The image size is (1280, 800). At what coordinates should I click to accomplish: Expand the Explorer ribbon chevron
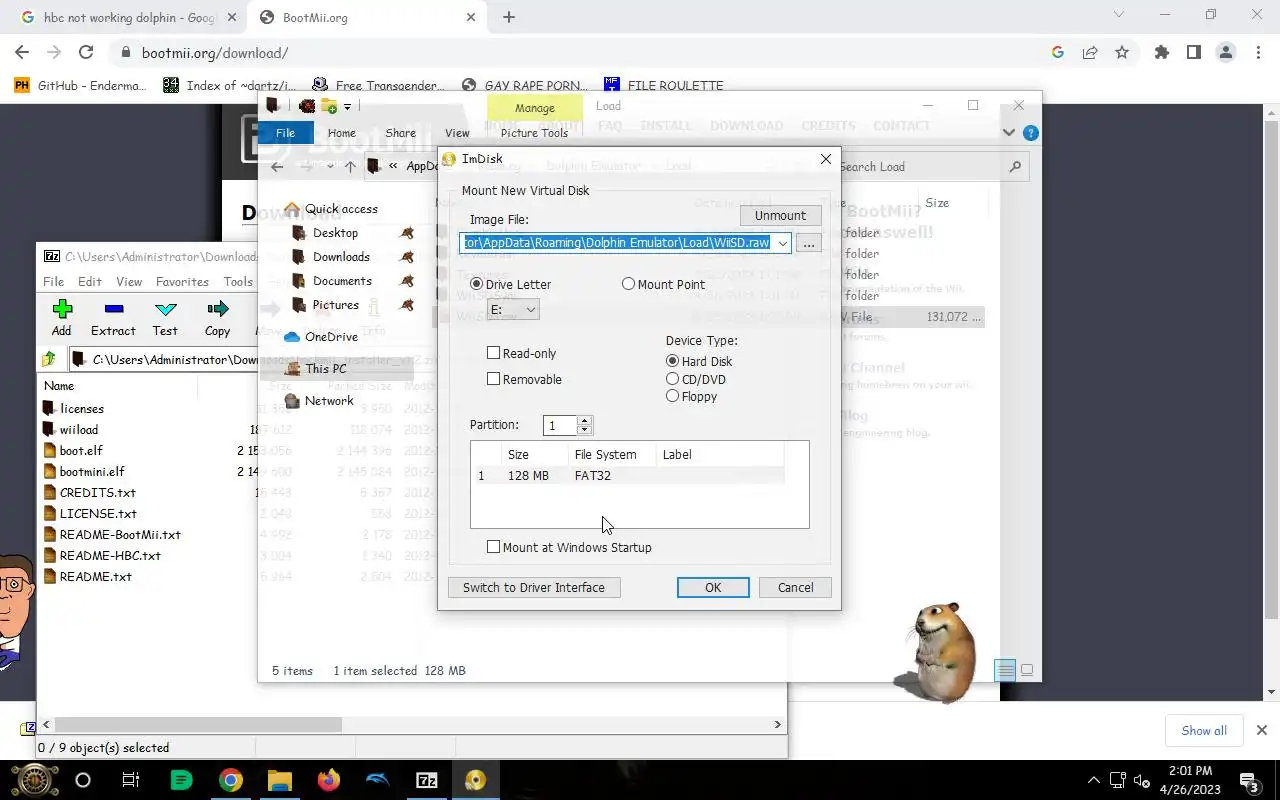1009,133
